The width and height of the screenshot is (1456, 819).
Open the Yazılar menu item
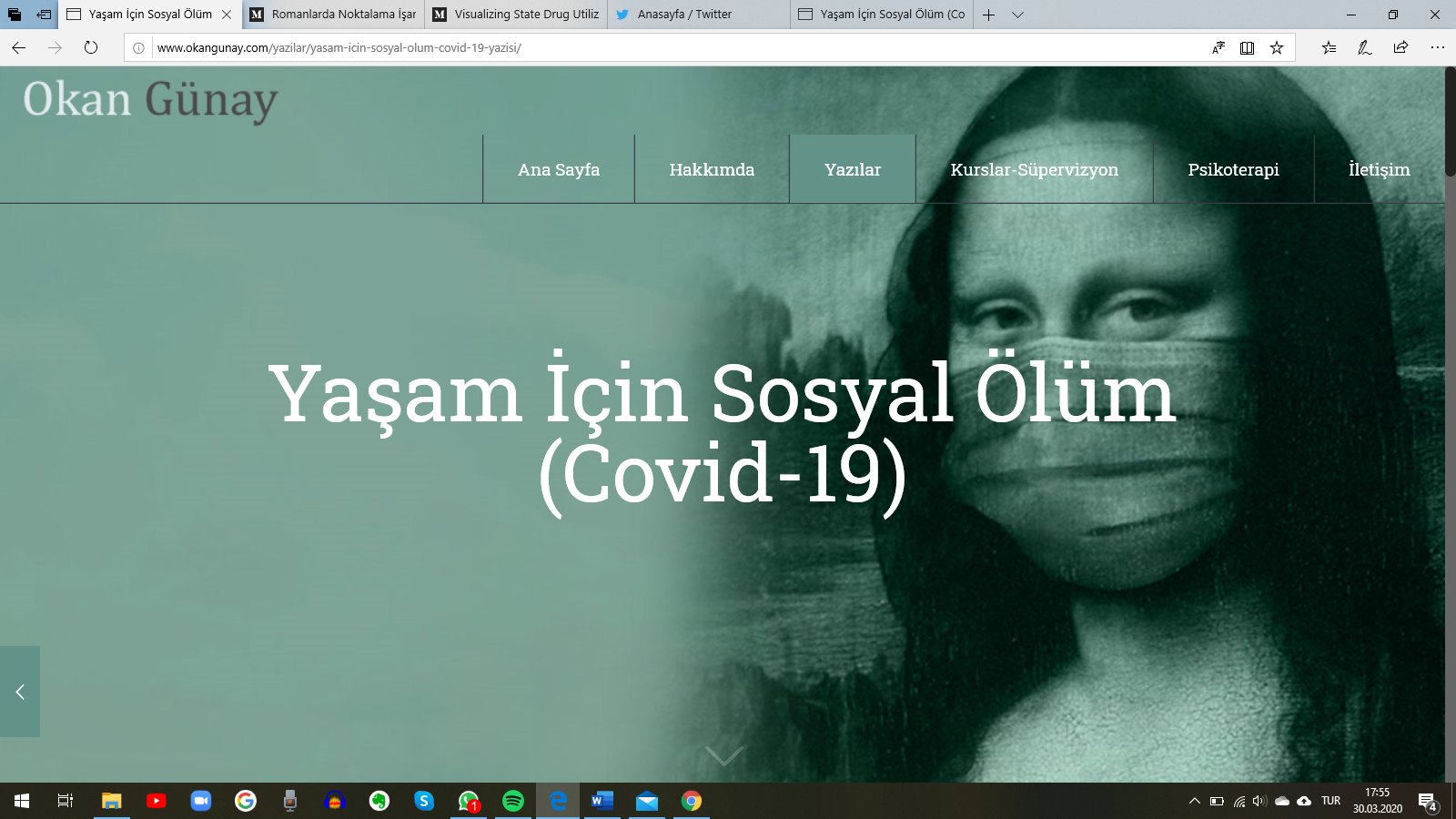(x=853, y=169)
